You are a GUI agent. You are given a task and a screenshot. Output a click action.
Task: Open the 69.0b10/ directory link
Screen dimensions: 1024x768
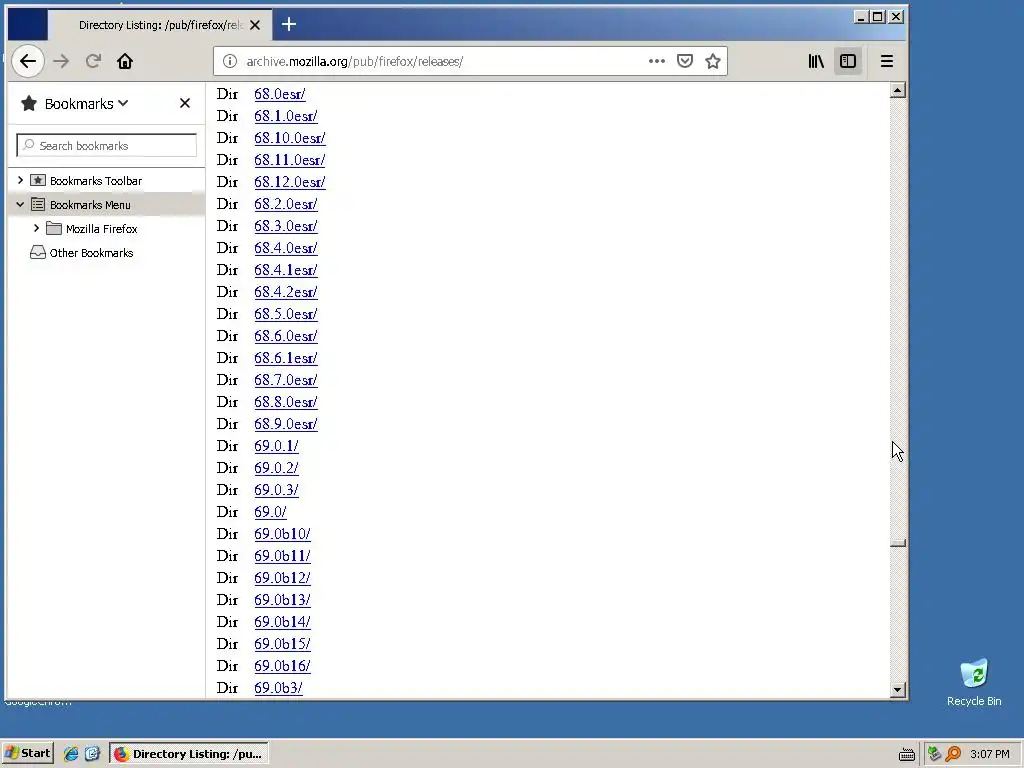pos(282,534)
